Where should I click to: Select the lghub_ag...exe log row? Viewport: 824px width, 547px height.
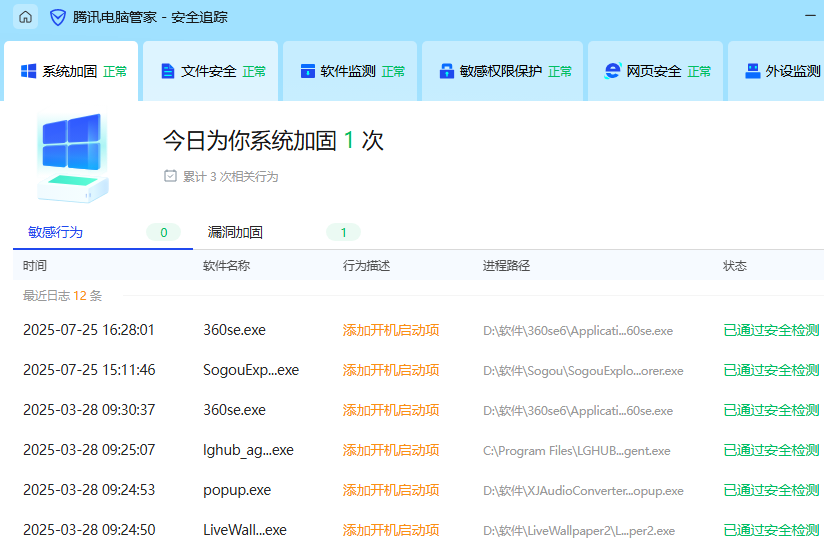tap(248, 450)
